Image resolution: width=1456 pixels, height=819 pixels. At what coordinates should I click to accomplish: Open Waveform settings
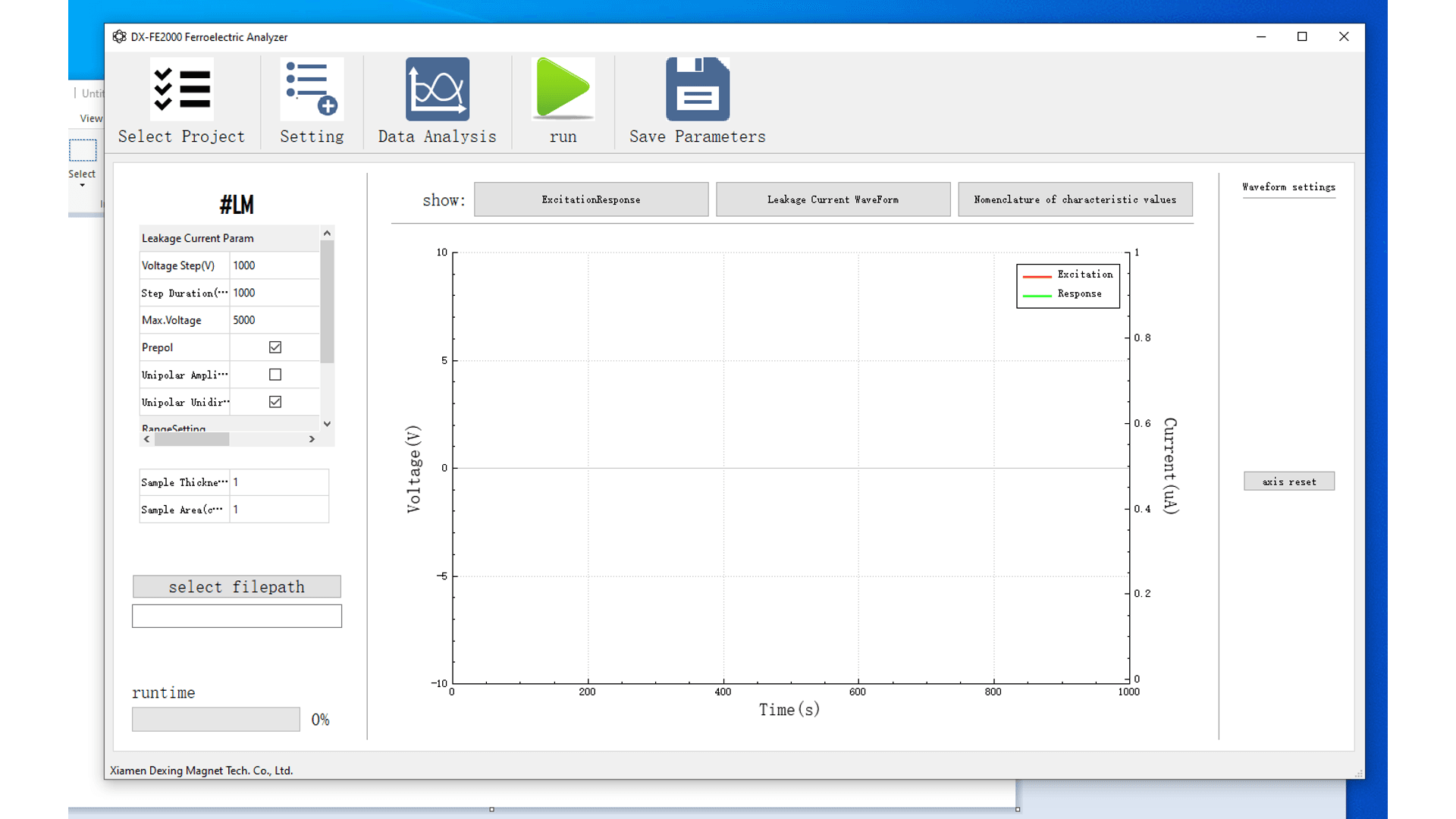1288,187
